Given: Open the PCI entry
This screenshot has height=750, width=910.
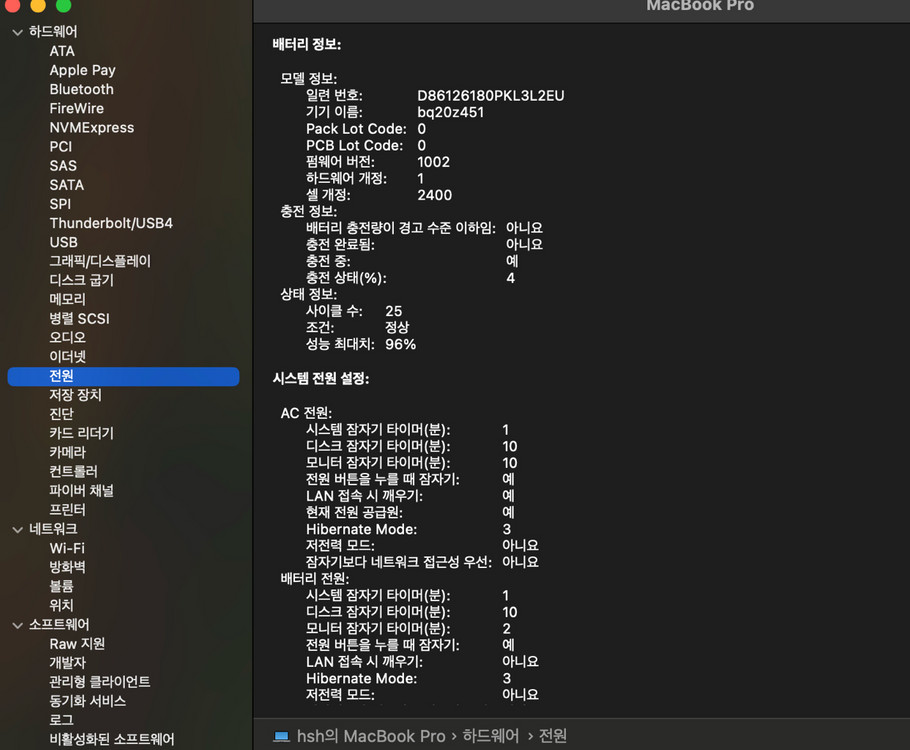Looking at the screenshot, I should coord(61,147).
